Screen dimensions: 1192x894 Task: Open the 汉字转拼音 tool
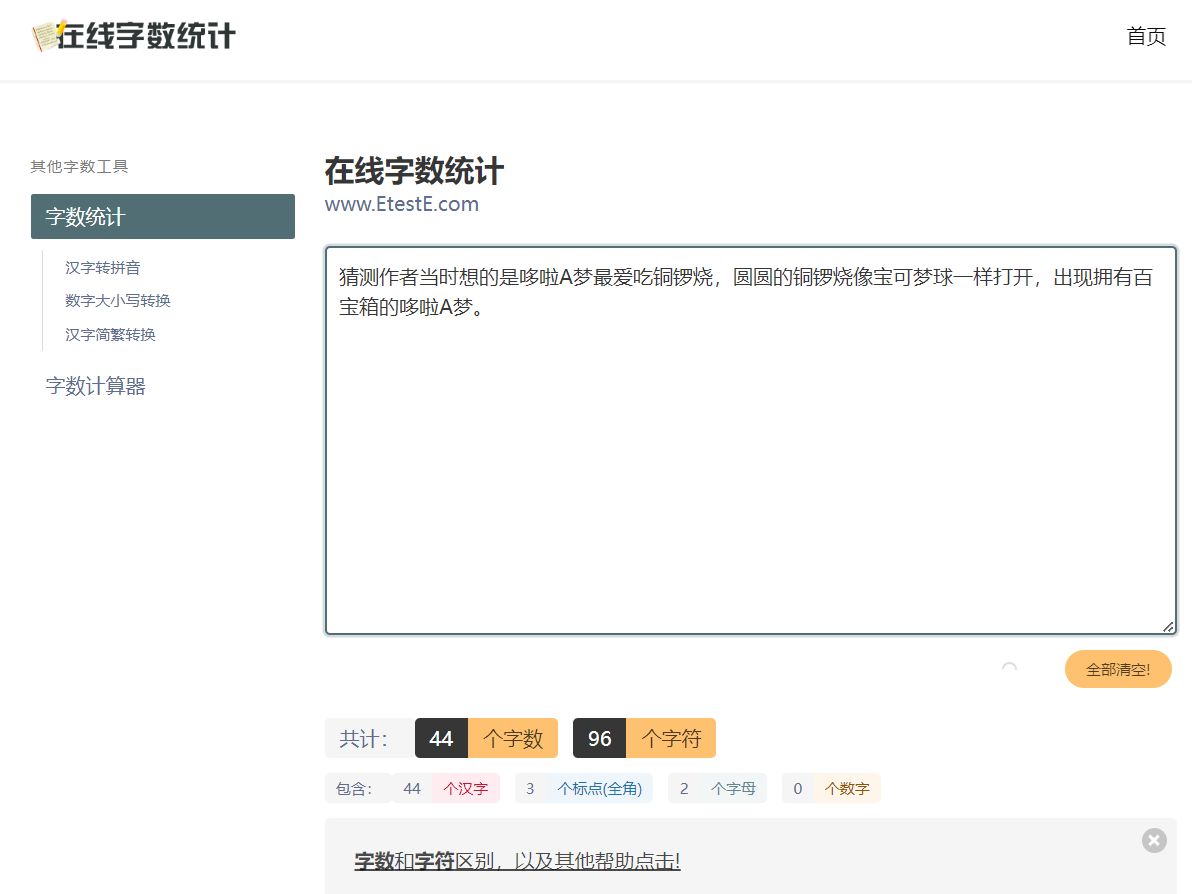coord(103,268)
